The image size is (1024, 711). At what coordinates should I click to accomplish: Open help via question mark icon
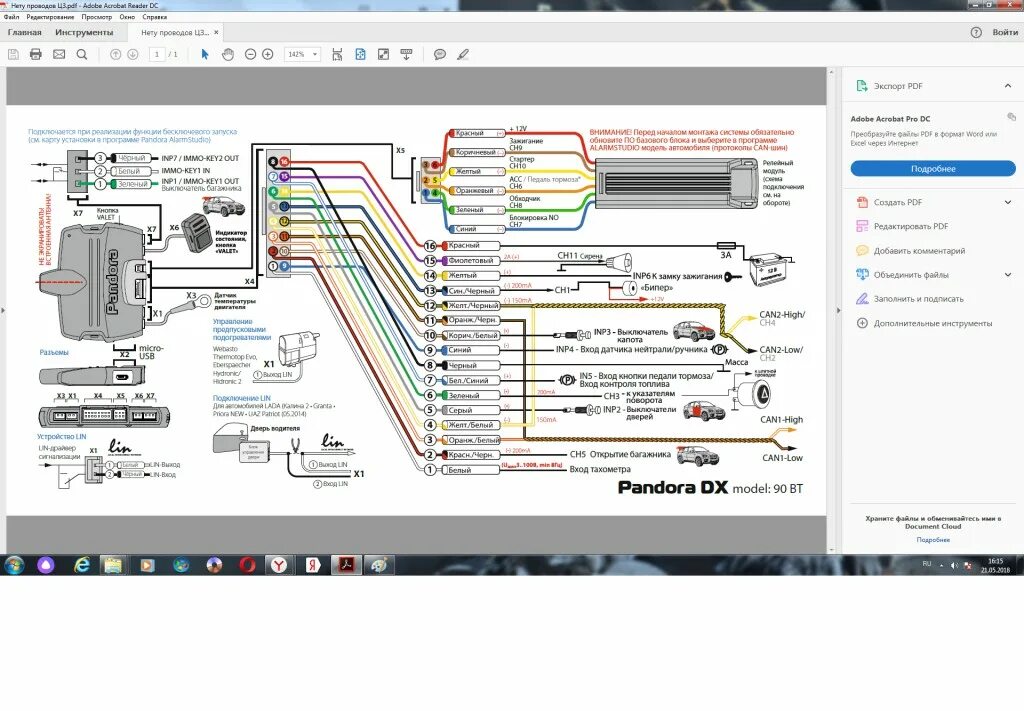(976, 32)
